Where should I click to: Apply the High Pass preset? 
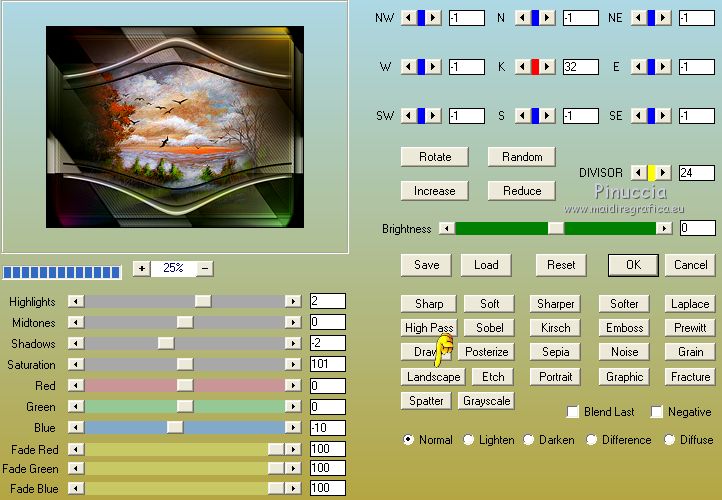[x=429, y=328]
